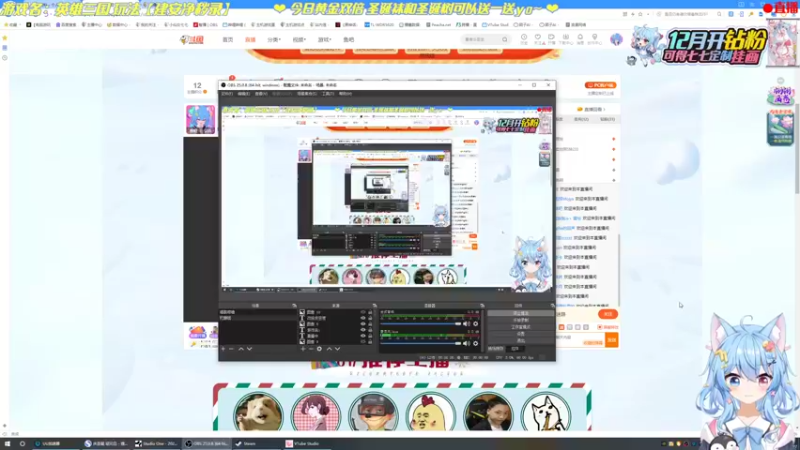The image size is (800, 450).
Task: Click orange send button in chat box
Action: coord(611,340)
